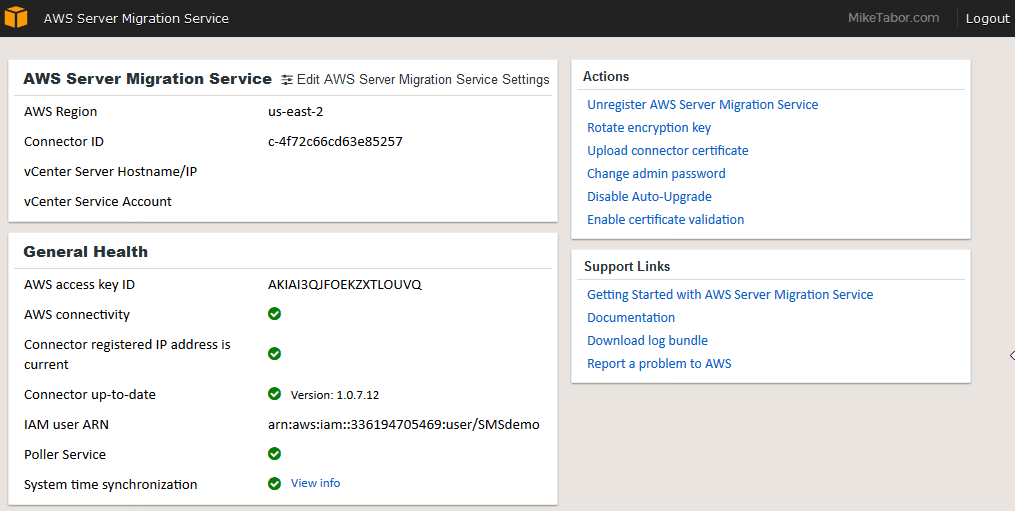Image resolution: width=1015 pixels, height=511 pixels.
Task: Click the Poller Service label
Action: click(65, 455)
